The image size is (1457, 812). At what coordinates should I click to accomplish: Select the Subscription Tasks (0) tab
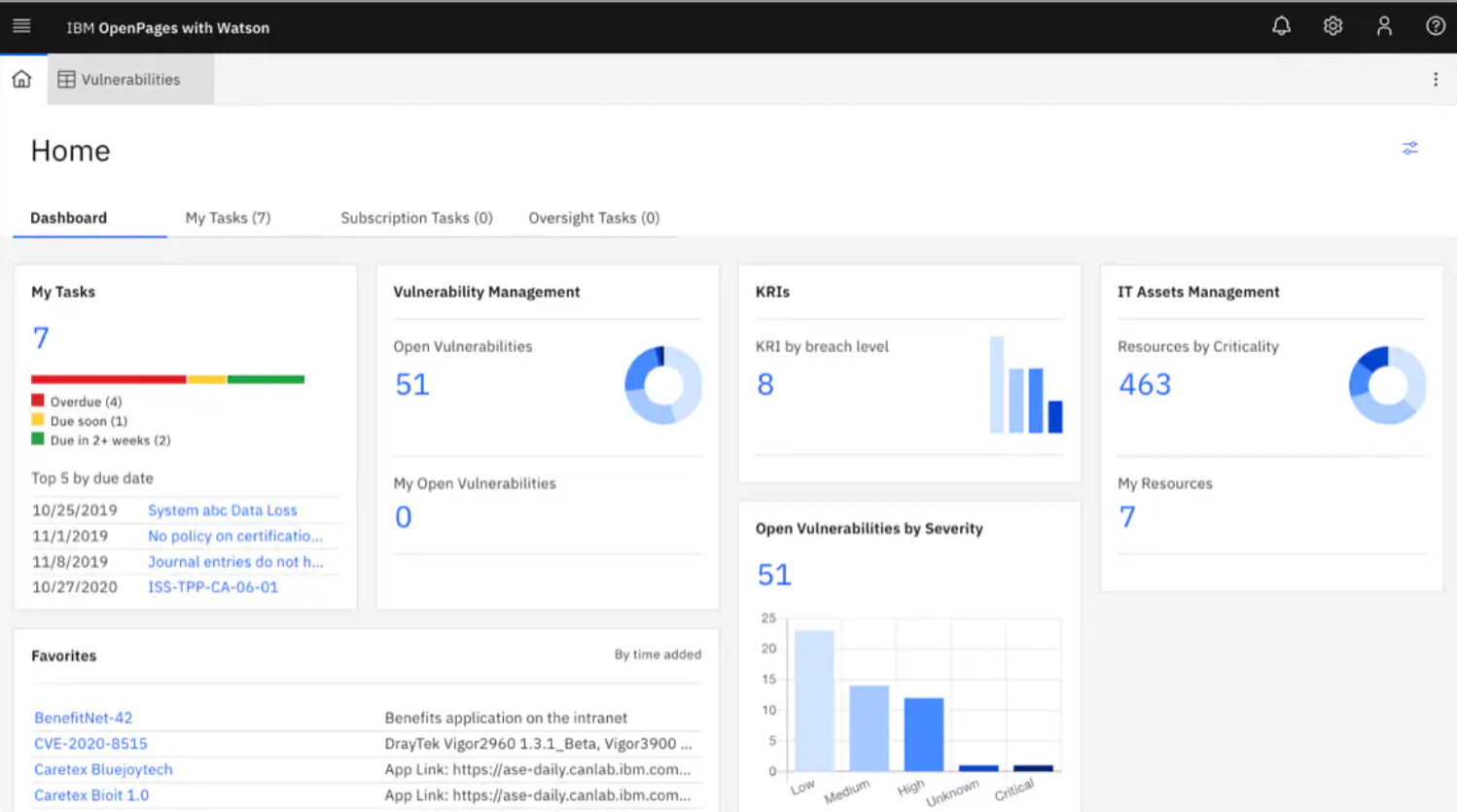(416, 218)
